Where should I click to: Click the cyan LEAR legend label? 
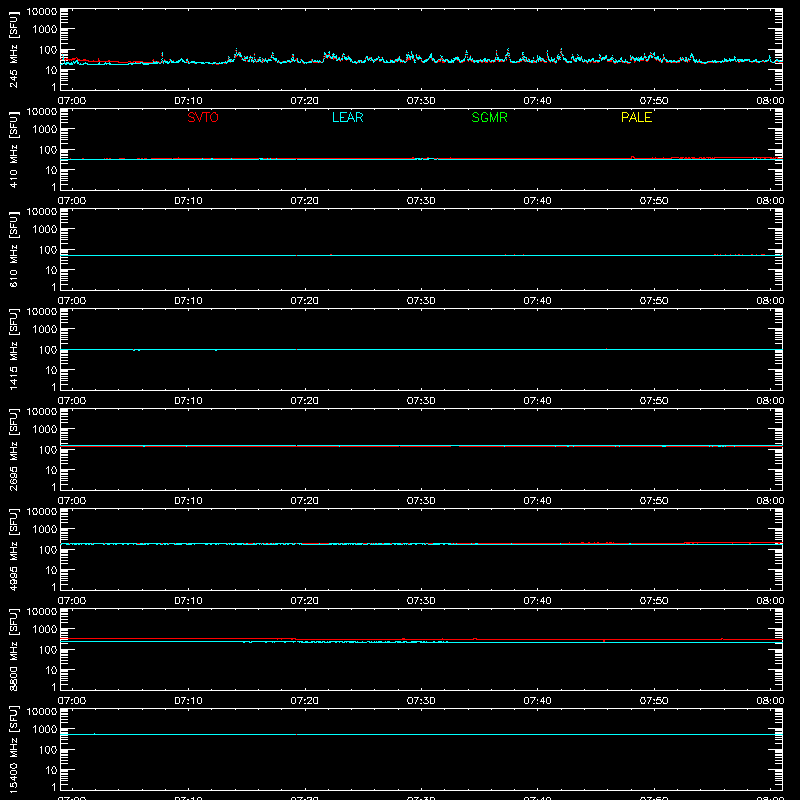347,117
